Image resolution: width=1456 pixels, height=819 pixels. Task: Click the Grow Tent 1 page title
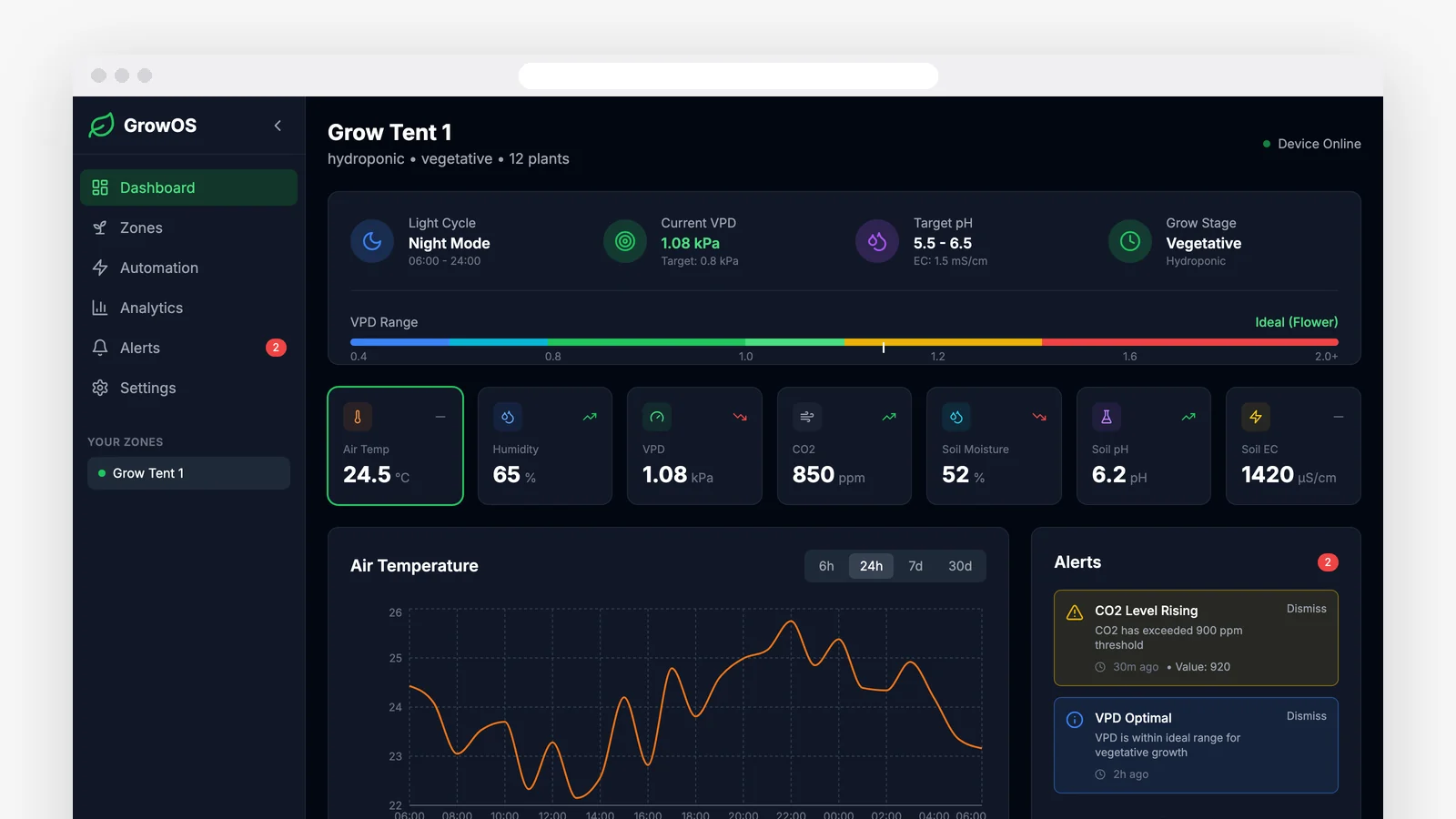[x=389, y=133]
